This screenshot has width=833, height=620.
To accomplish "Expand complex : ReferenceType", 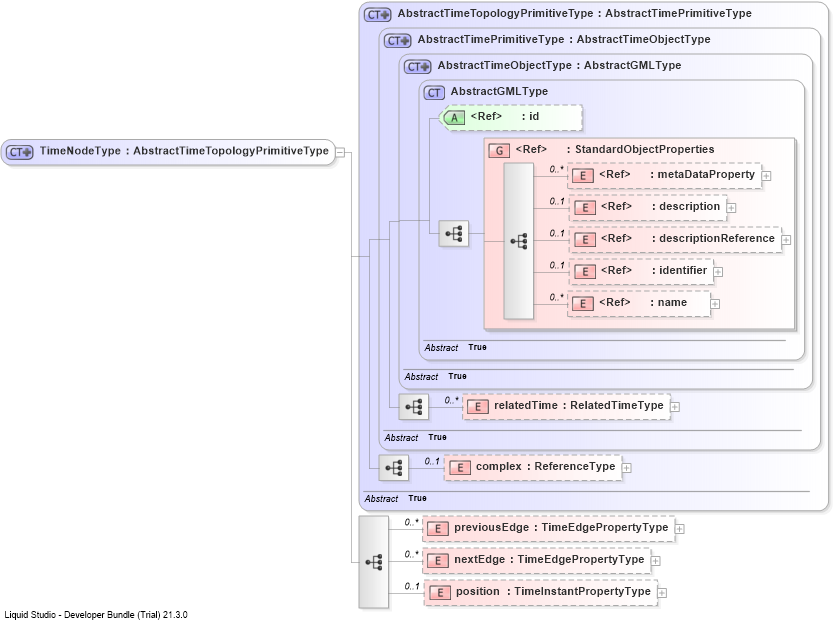I will [x=627, y=468].
